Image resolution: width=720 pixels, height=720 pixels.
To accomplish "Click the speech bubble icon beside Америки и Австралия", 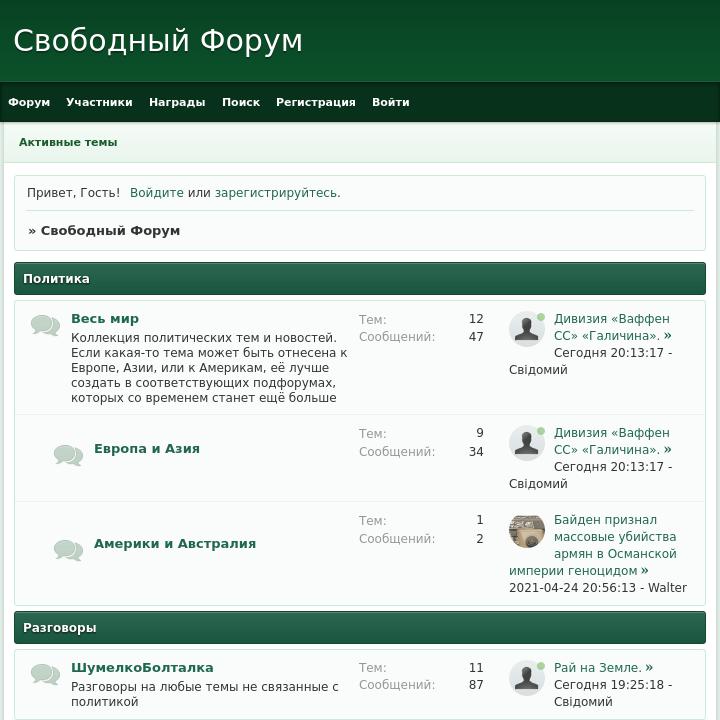I will [68, 550].
